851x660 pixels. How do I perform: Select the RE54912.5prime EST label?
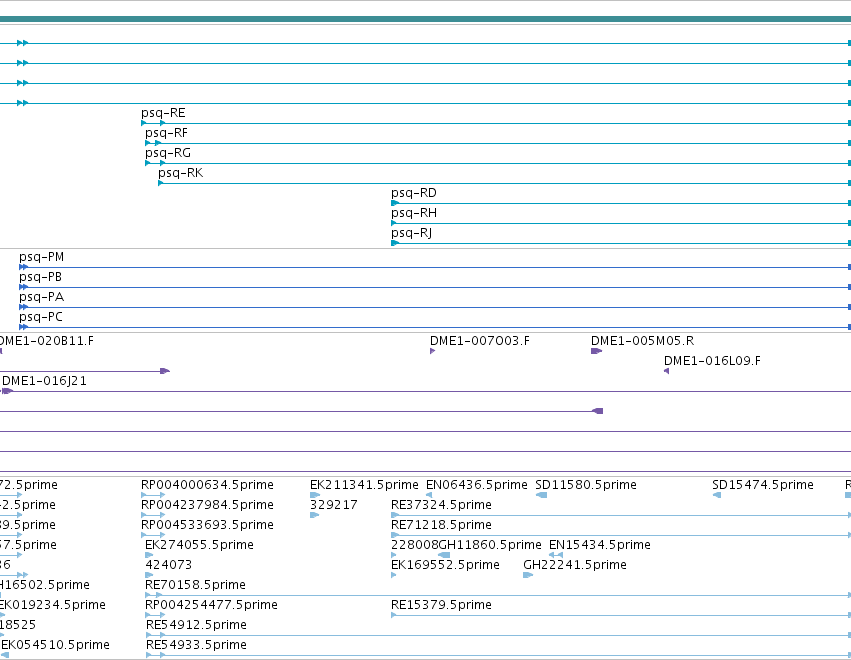(x=196, y=625)
